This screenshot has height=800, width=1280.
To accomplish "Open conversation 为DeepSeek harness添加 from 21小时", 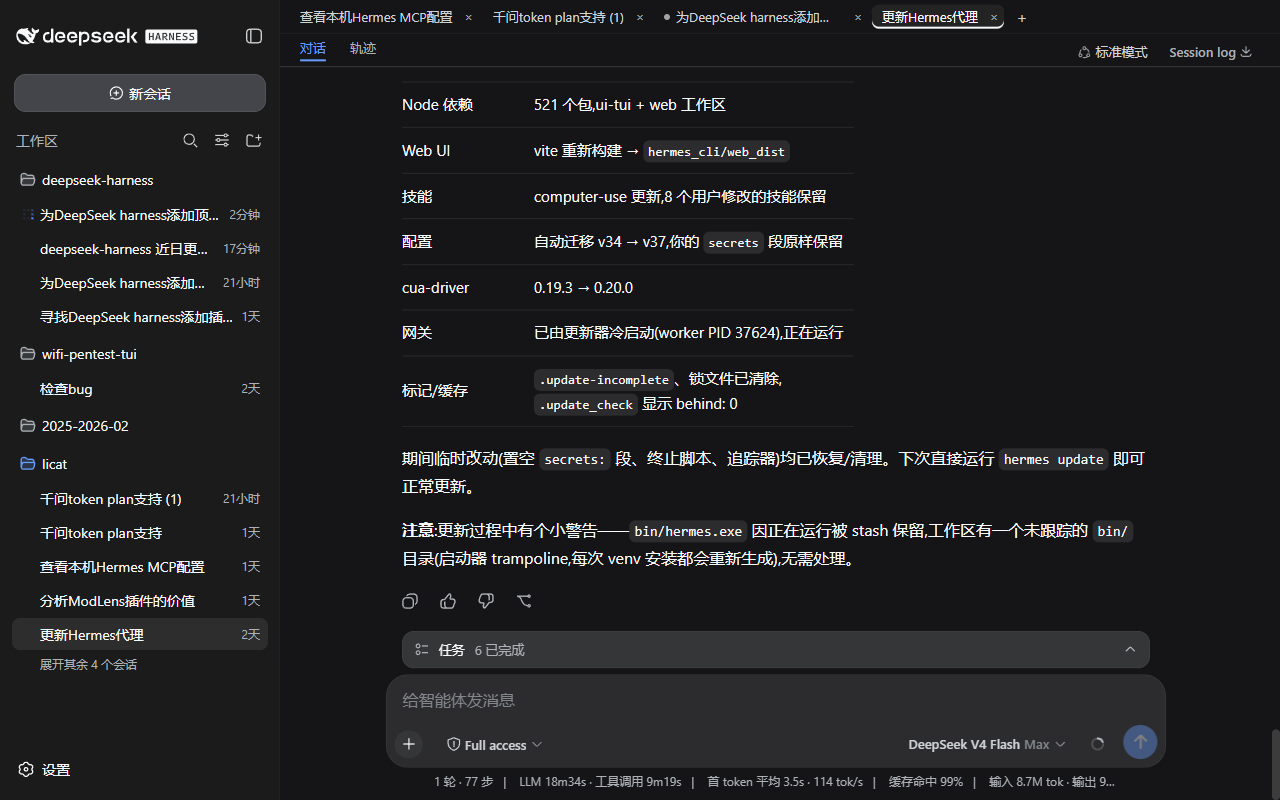I will (140, 283).
